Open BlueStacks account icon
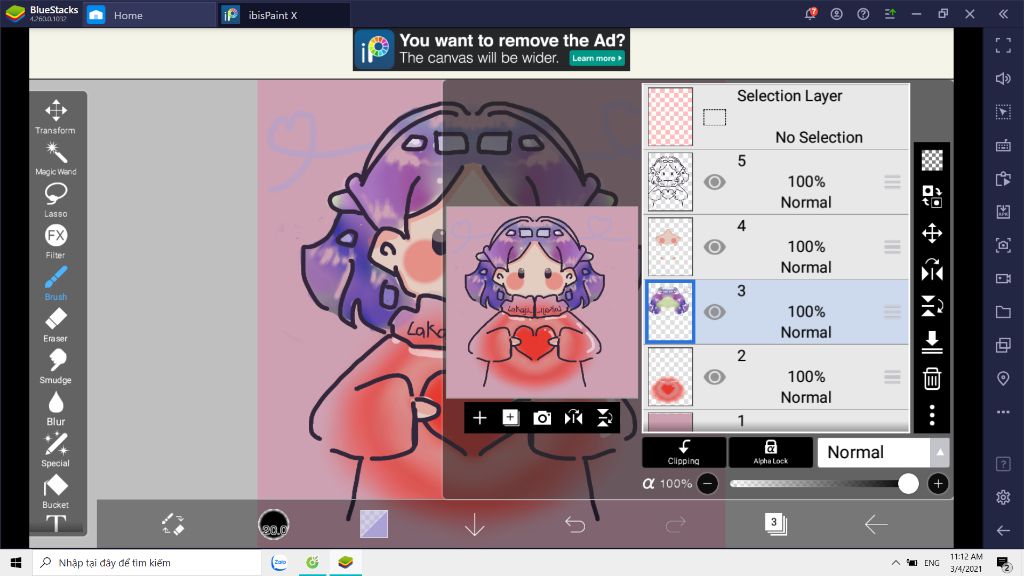The image size is (1024, 576). (x=837, y=14)
